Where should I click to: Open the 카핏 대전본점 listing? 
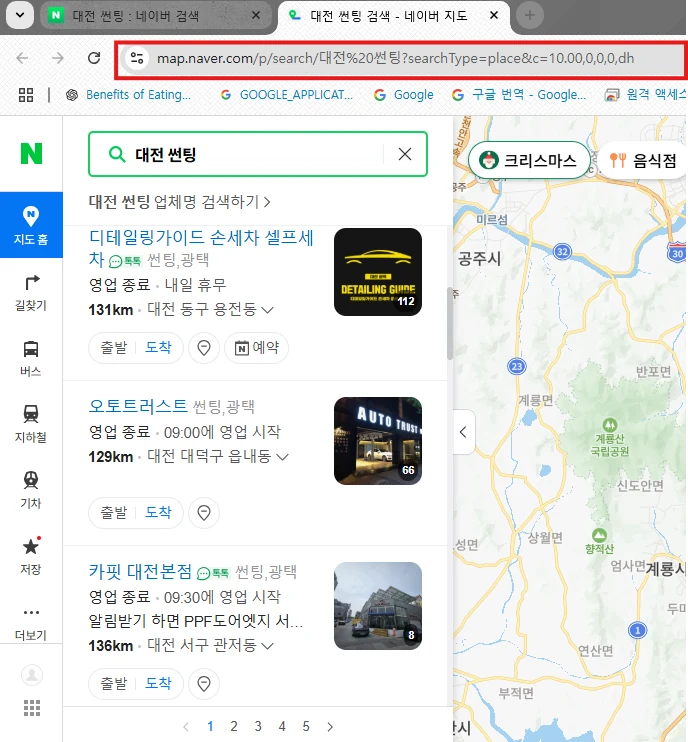click(140, 571)
